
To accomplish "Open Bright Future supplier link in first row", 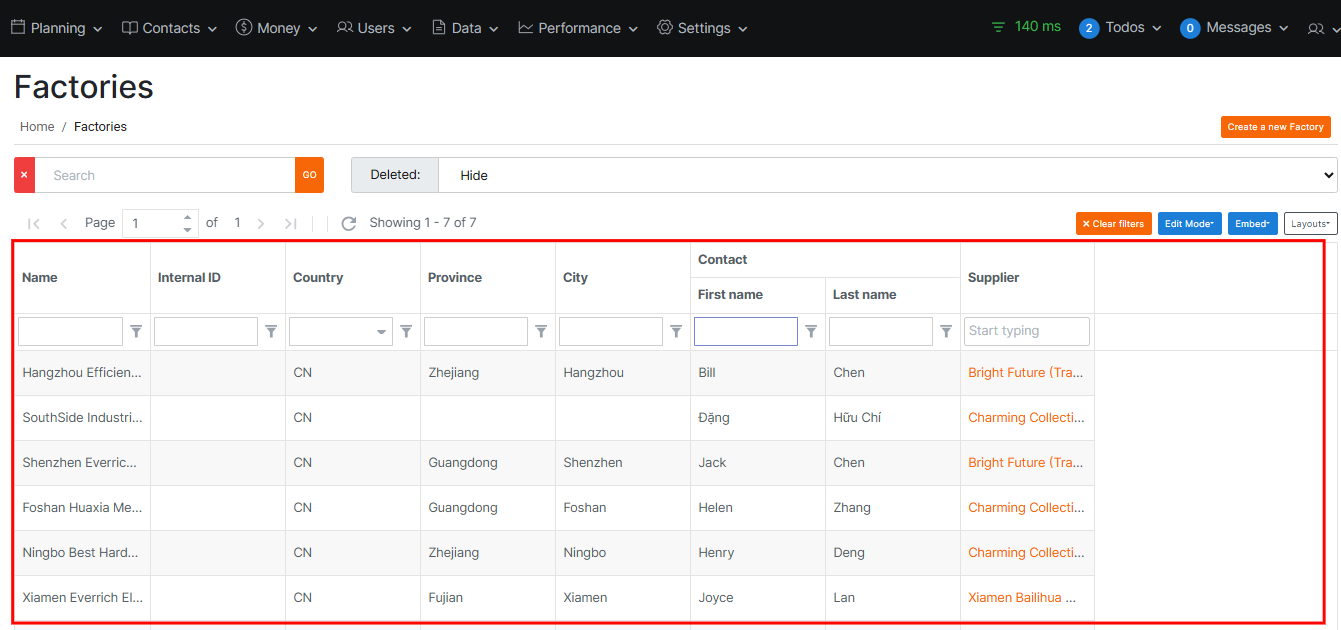I will 1025,373.
